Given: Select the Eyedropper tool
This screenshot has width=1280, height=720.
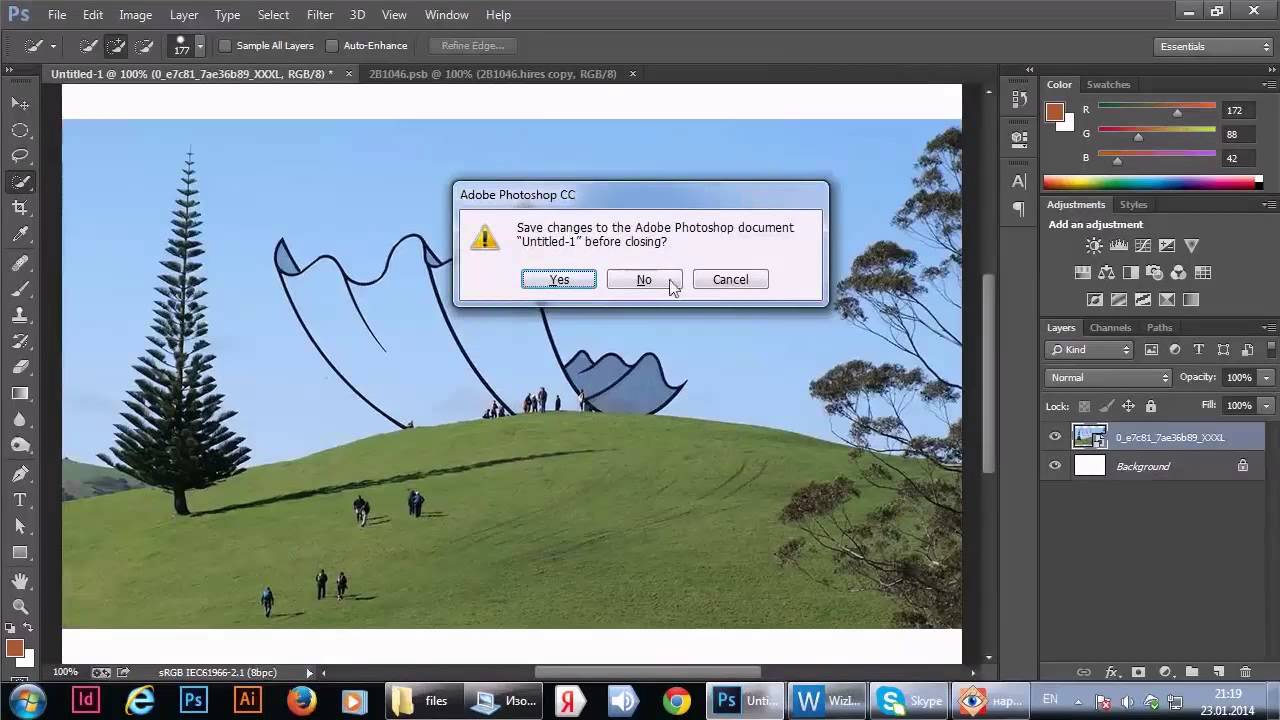Looking at the screenshot, I should [x=20, y=235].
